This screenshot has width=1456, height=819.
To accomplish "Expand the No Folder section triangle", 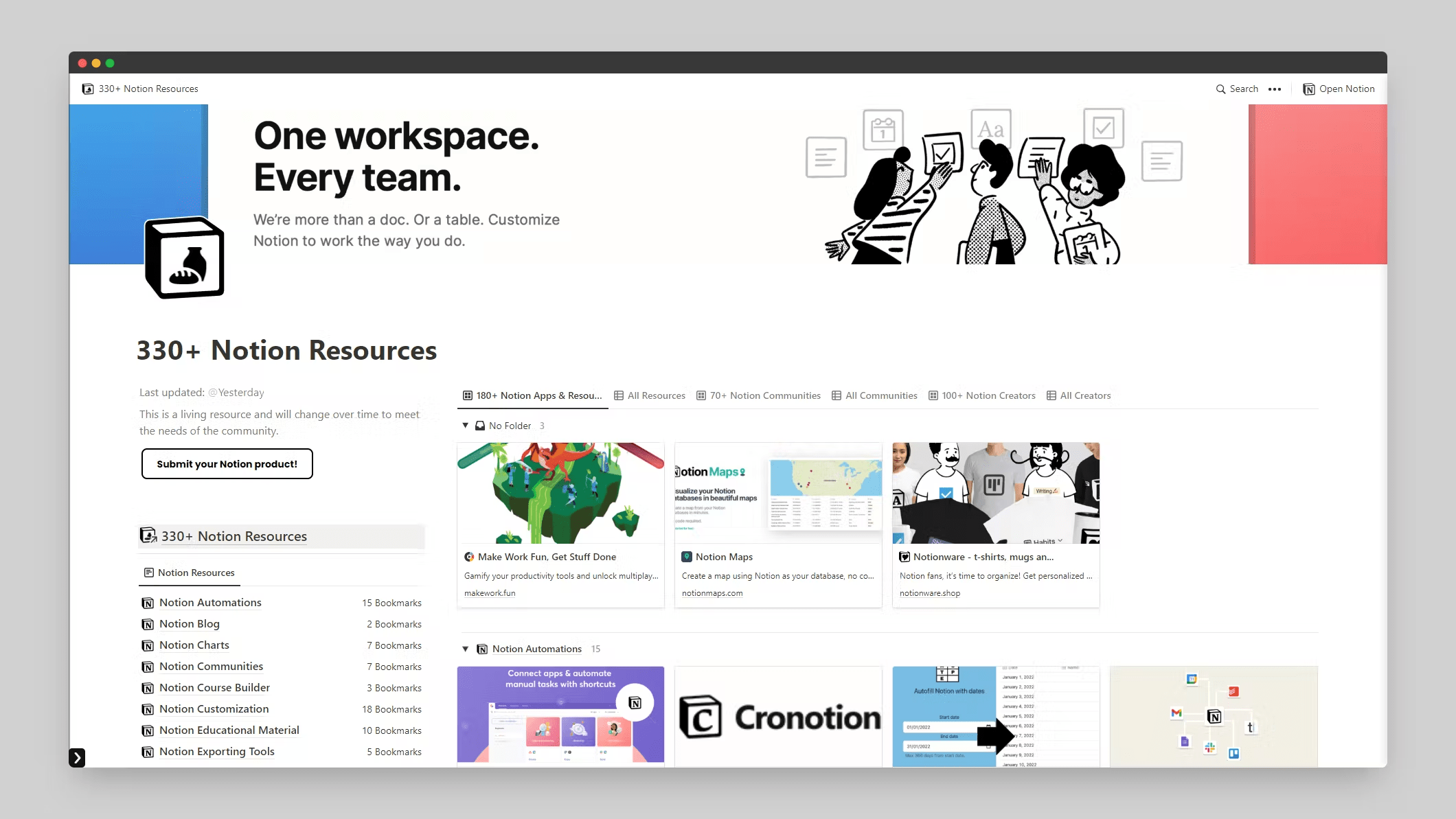I will [x=465, y=425].
